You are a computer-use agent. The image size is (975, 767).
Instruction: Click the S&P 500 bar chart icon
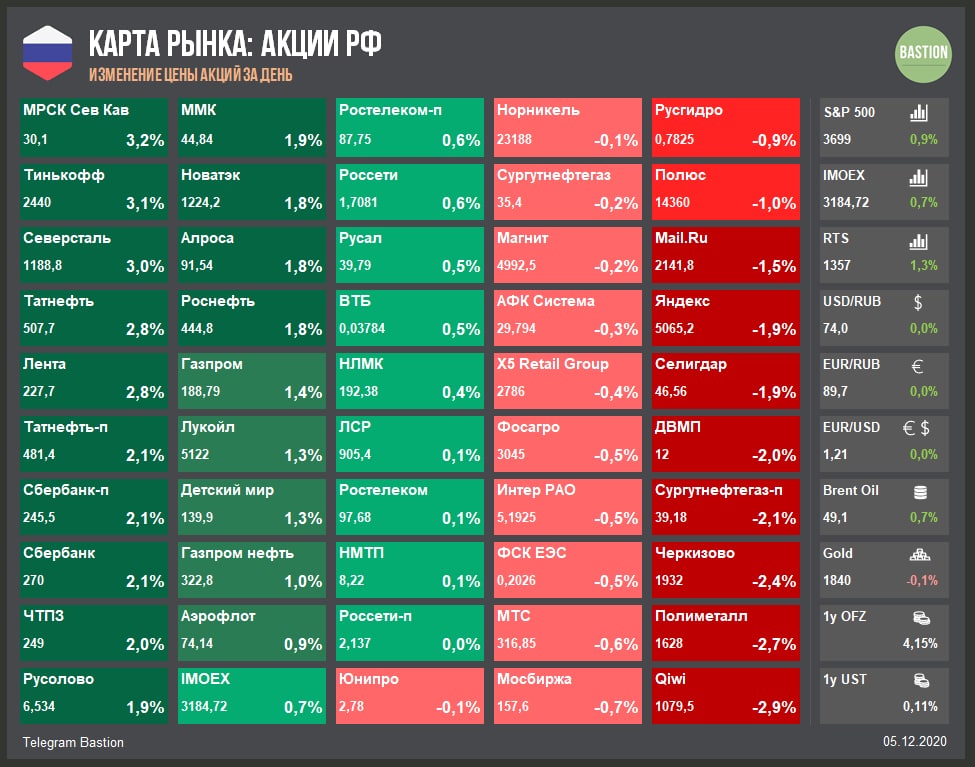pyautogui.click(x=918, y=113)
